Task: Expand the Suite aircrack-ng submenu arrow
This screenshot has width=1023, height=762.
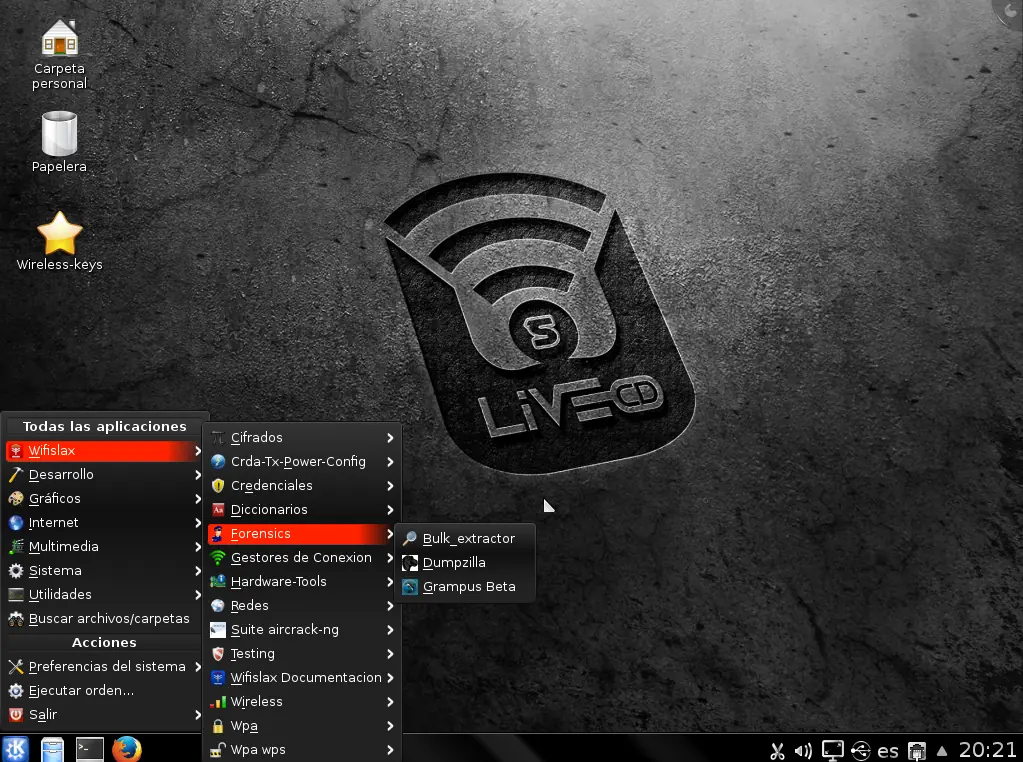Action: [390, 630]
